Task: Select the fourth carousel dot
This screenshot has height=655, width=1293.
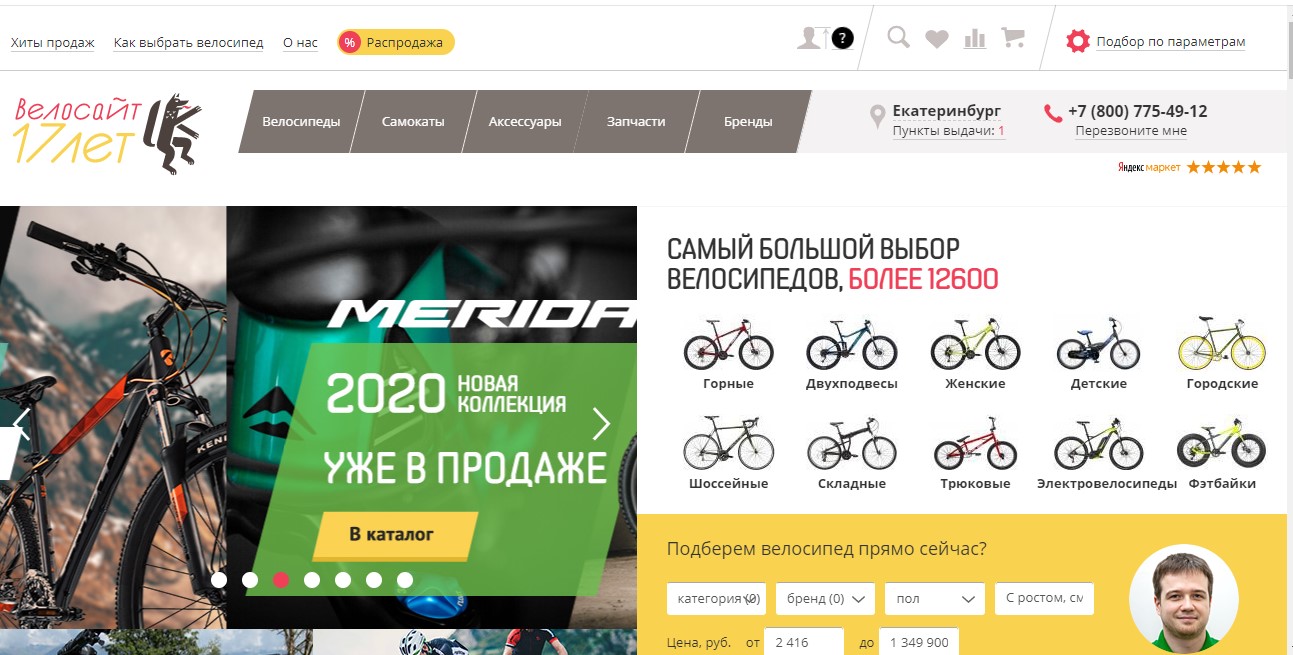Action: [x=312, y=579]
